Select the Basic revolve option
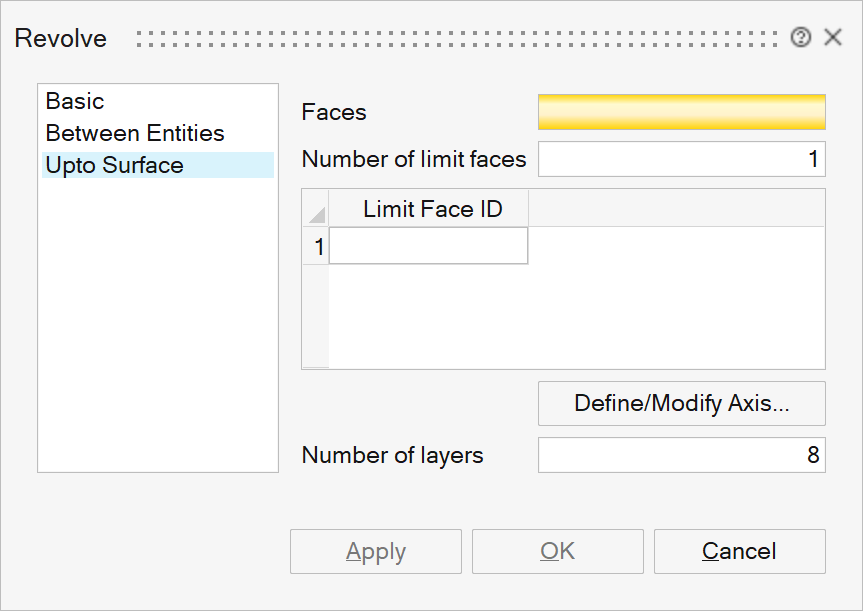The image size is (863, 611). [x=75, y=101]
